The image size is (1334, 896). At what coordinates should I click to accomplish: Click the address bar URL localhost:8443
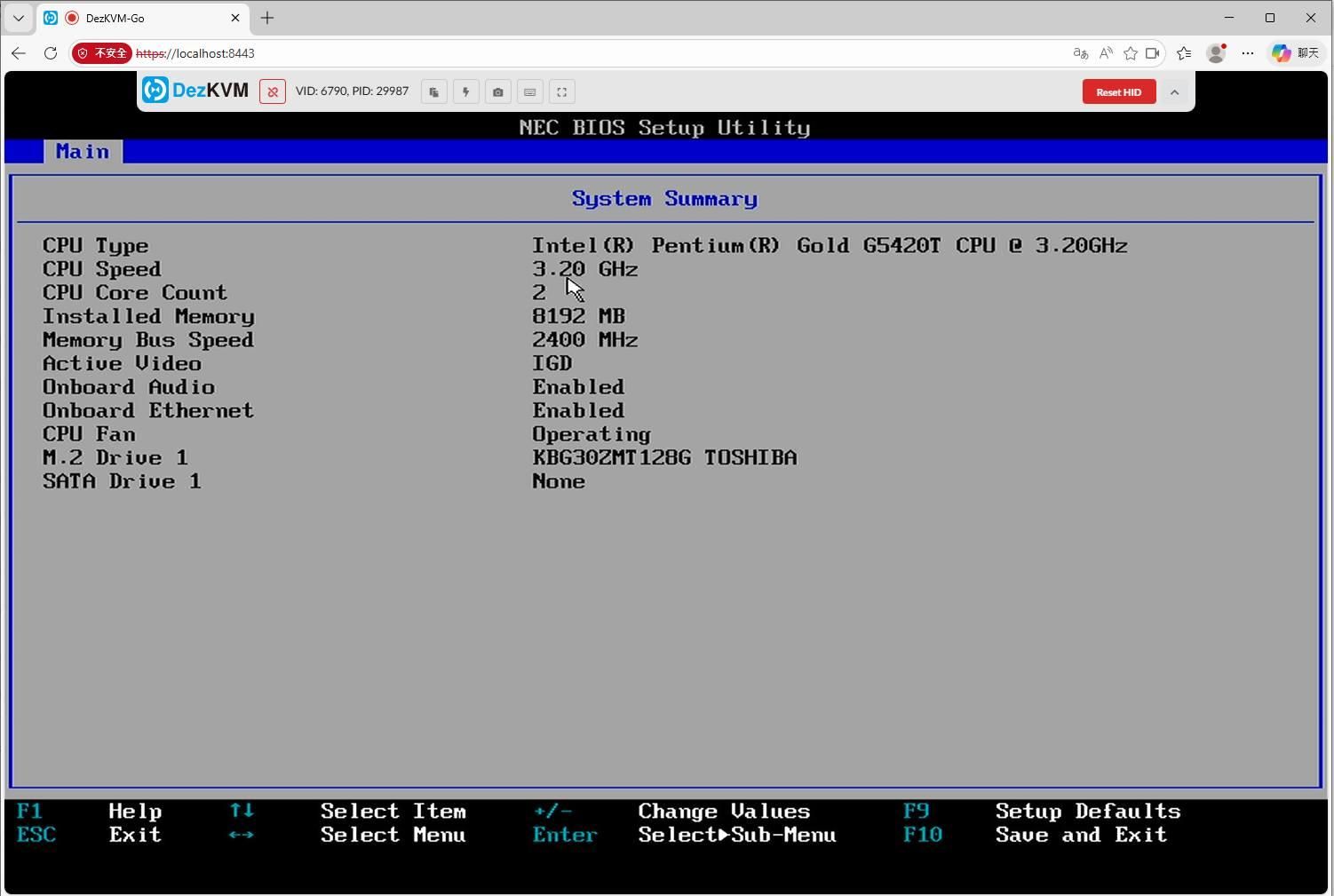coord(195,53)
